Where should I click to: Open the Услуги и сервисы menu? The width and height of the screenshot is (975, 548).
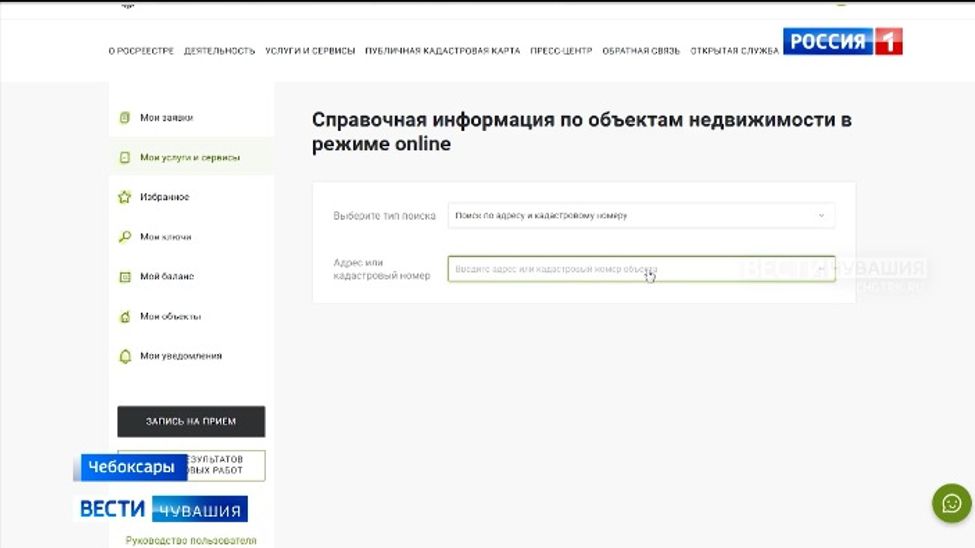(310, 51)
